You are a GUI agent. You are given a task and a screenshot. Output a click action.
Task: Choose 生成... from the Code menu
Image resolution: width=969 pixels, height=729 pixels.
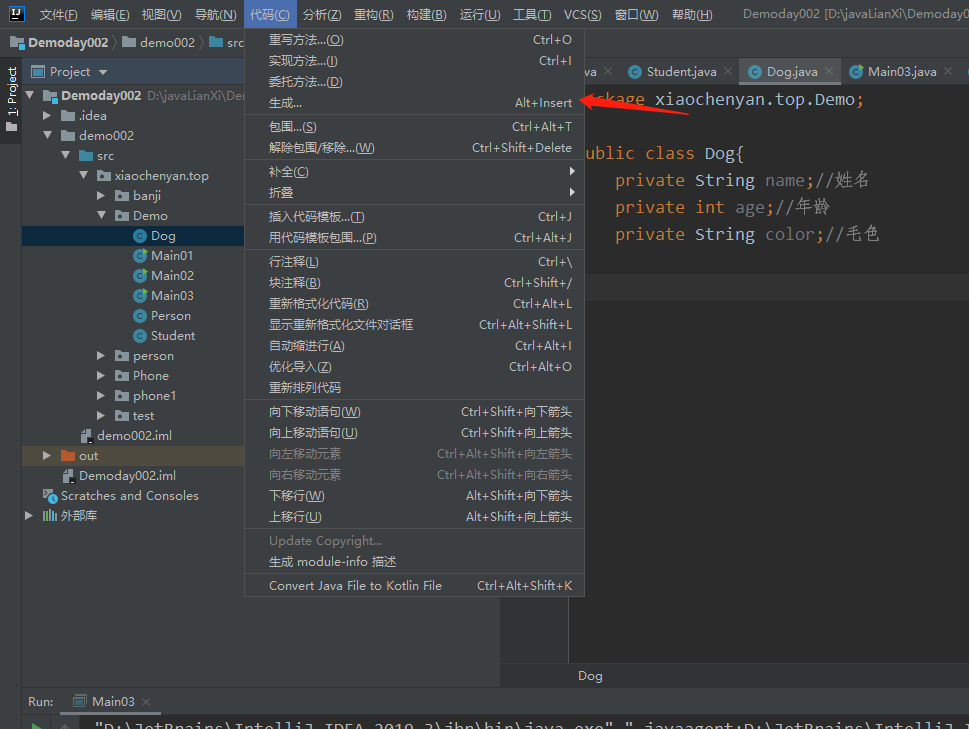tap(285, 103)
